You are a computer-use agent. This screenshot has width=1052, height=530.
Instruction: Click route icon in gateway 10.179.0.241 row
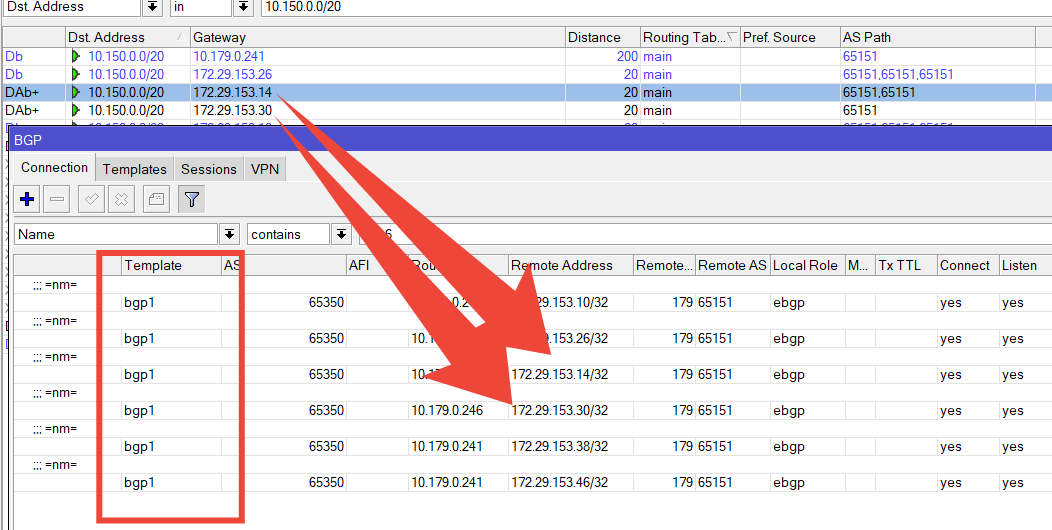pyautogui.click(x=75, y=56)
